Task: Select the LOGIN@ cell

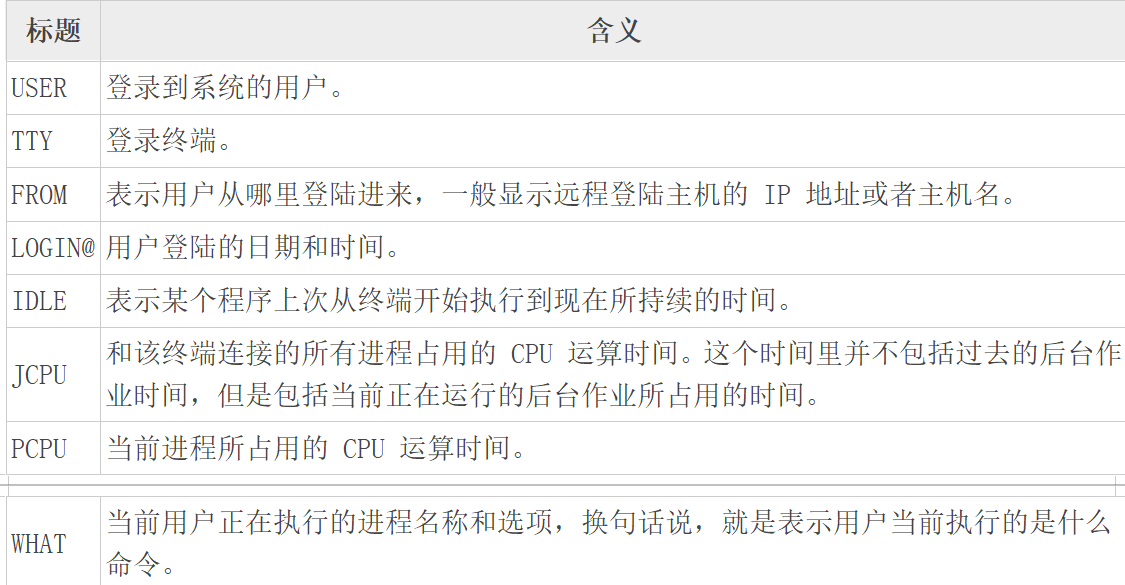Action: pos(53,248)
